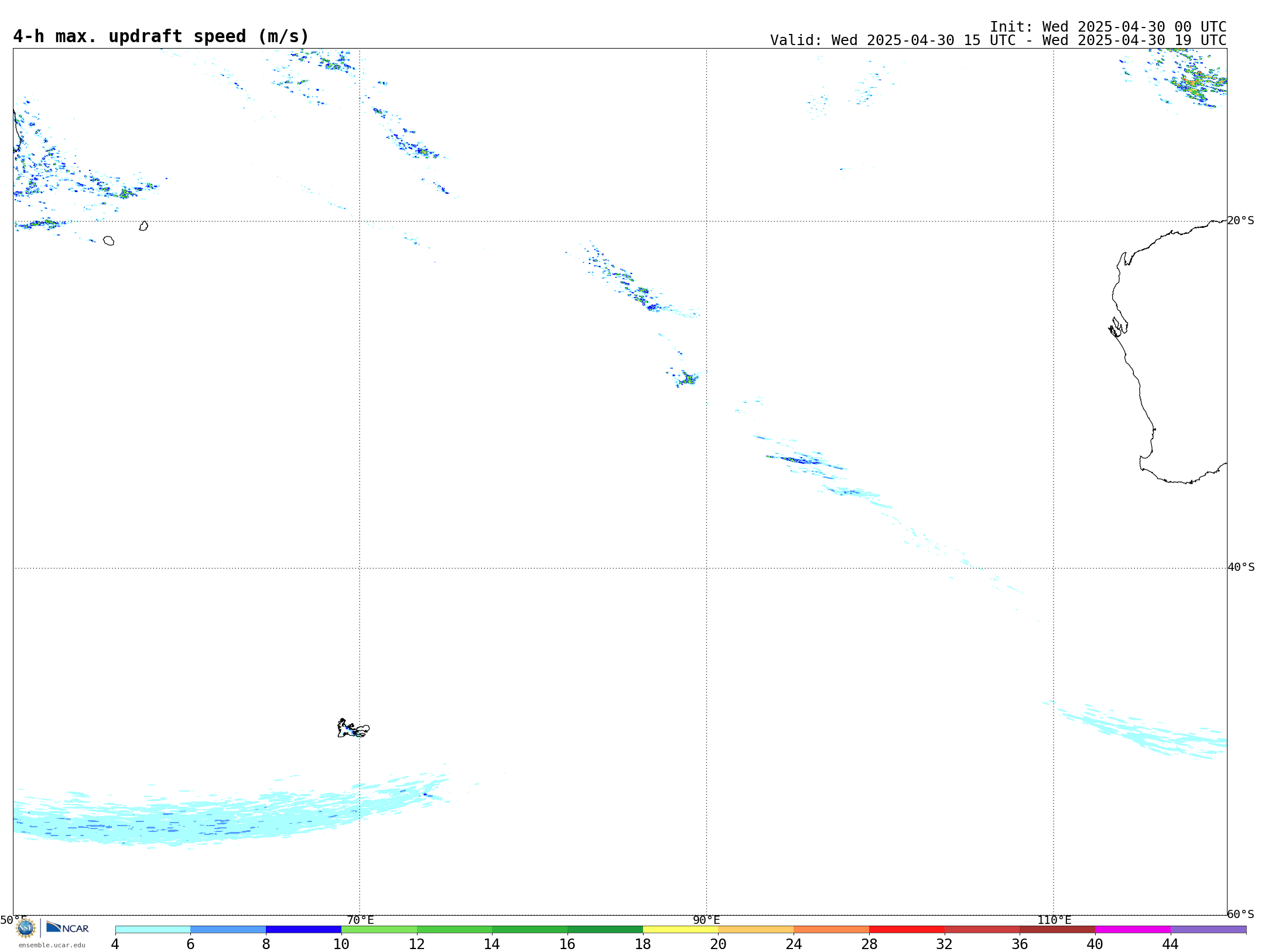Screen dimensions: 1265x952
Task: Click the colorbar tick label '14'
Action: click(x=492, y=944)
